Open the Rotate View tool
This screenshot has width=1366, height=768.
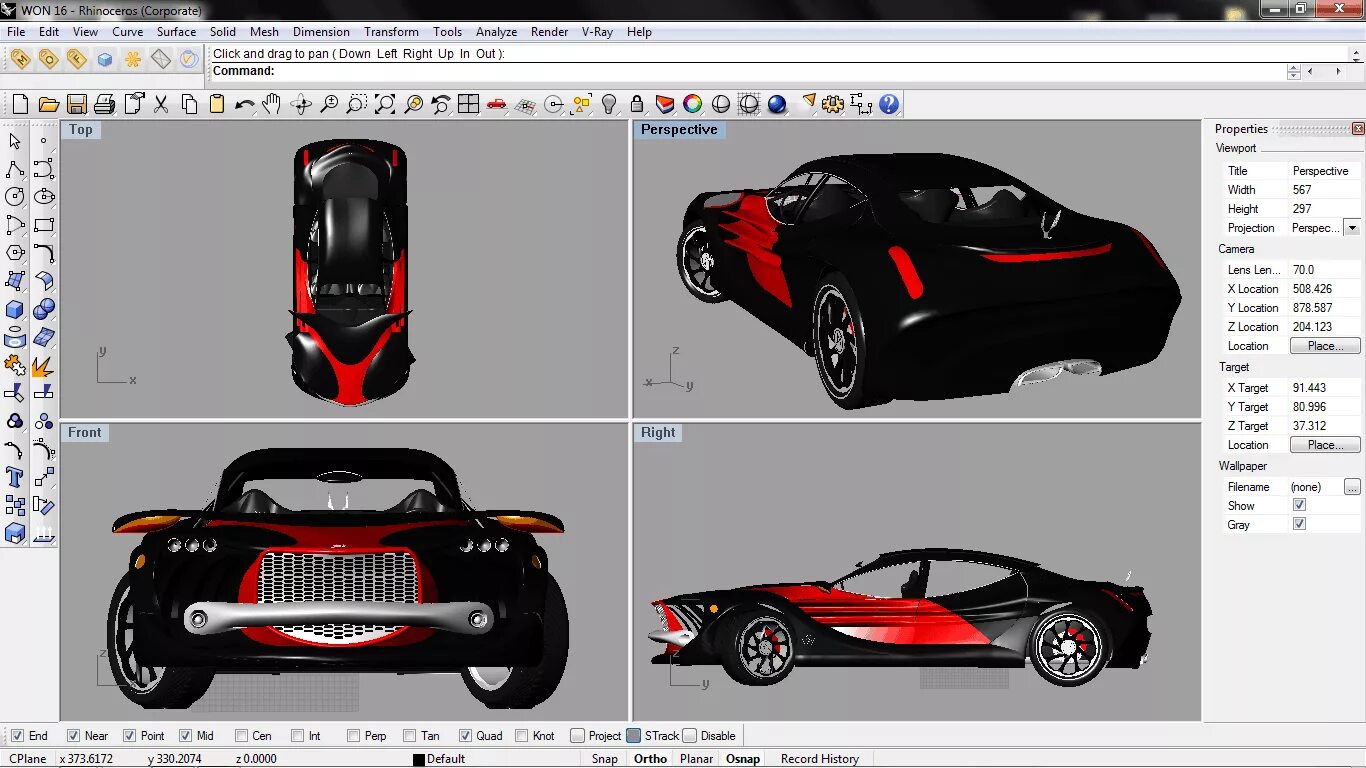click(x=303, y=103)
